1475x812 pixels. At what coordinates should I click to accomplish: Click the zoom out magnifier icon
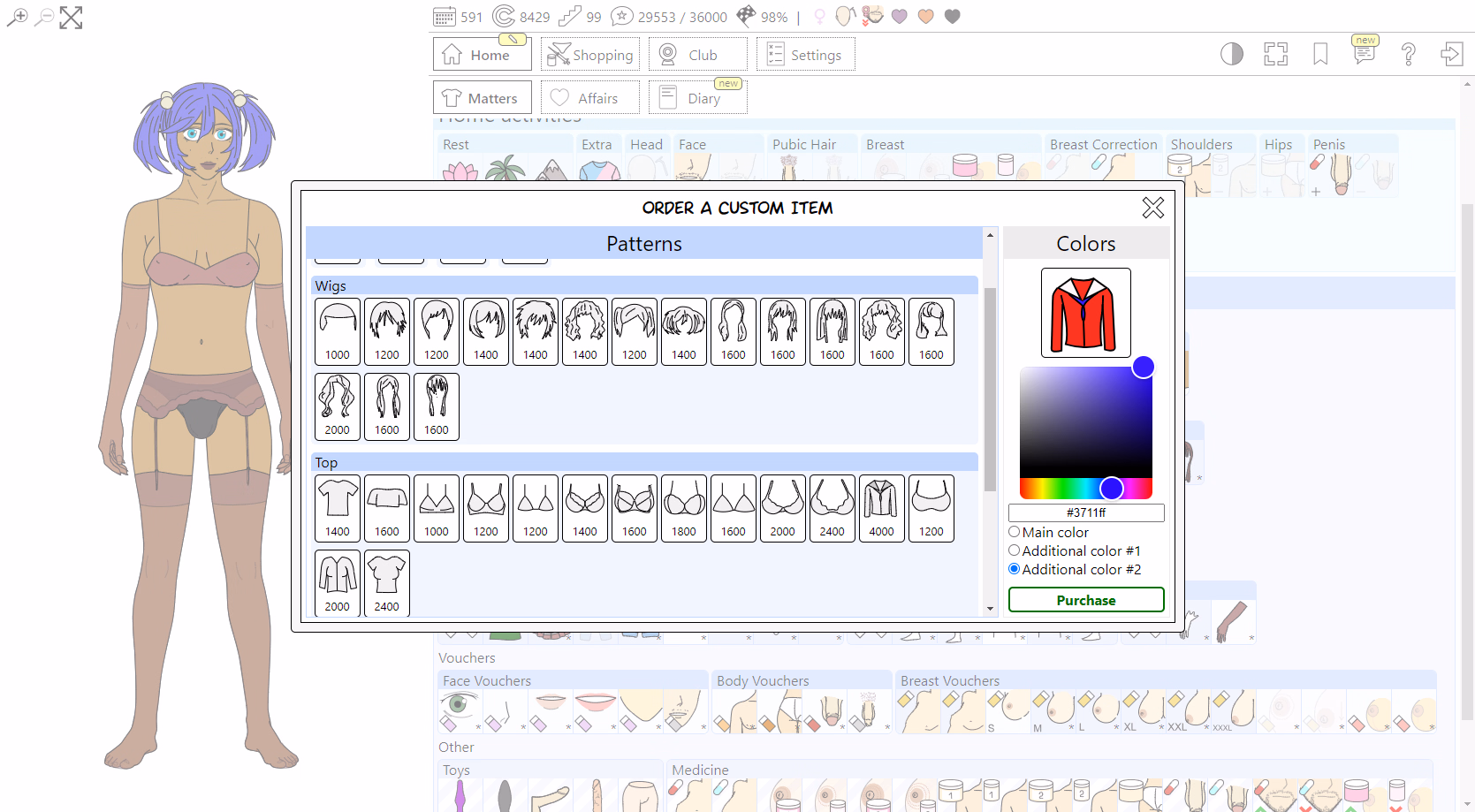click(43, 17)
